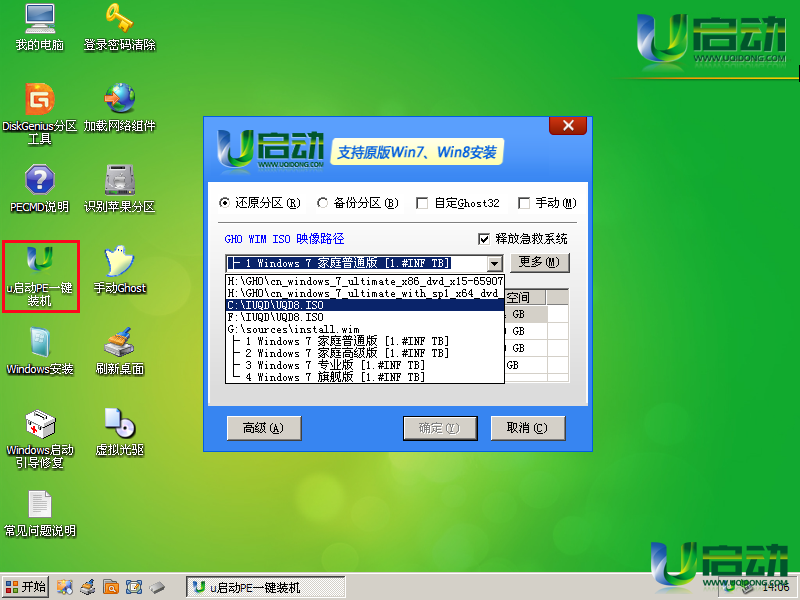
Task: Select the 加载网络组件 globe icon
Action: [119, 108]
